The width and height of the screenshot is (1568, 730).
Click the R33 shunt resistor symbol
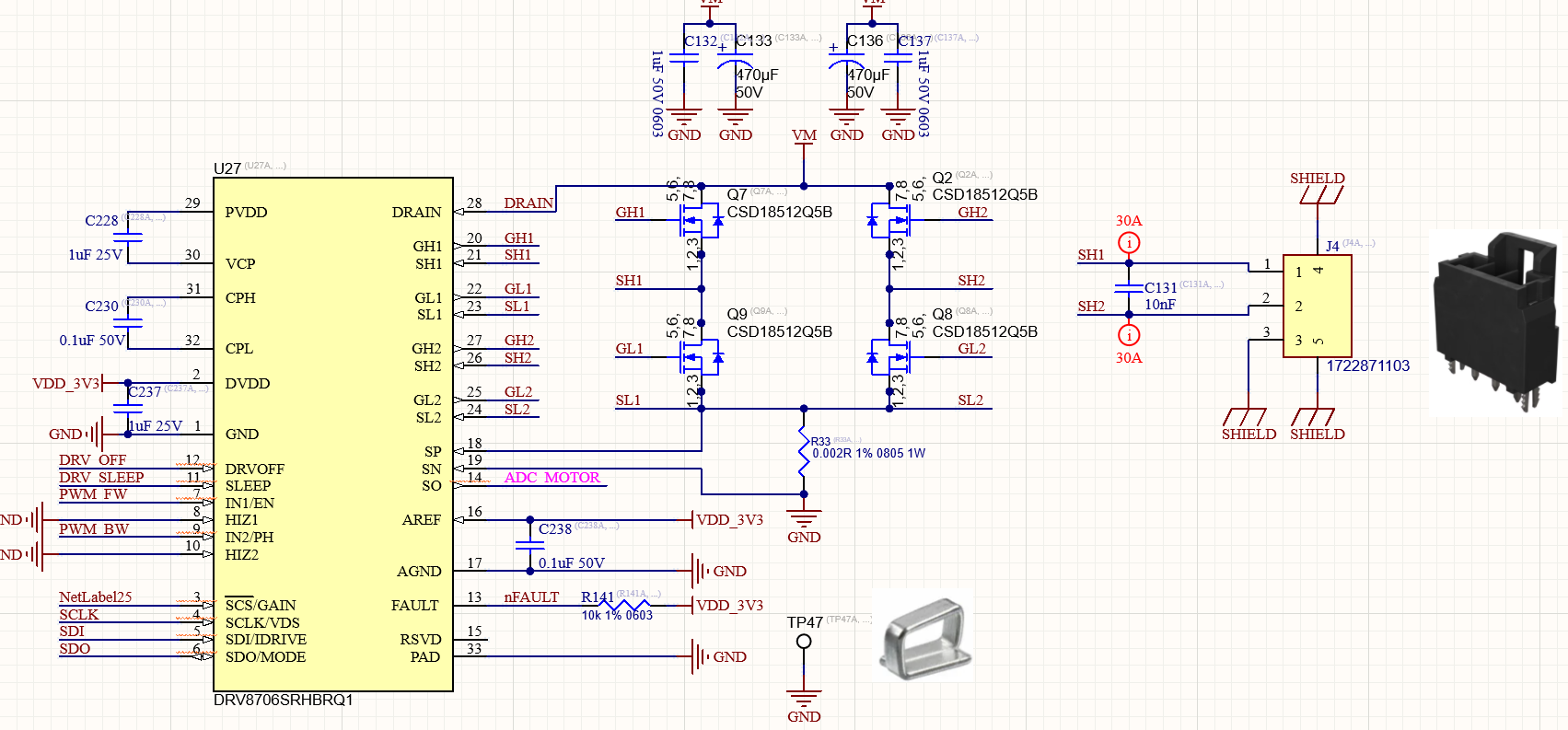(x=804, y=451)
